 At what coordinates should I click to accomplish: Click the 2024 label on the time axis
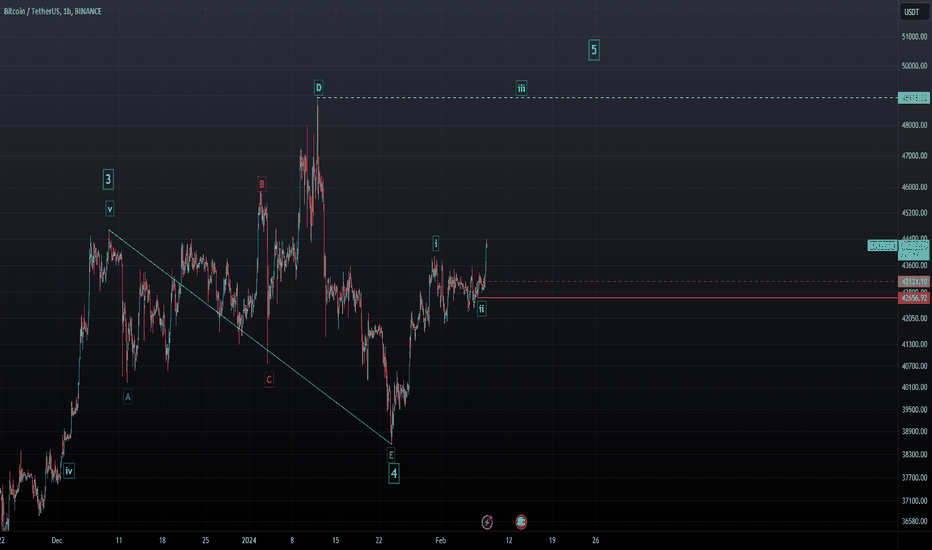(249, 540)
